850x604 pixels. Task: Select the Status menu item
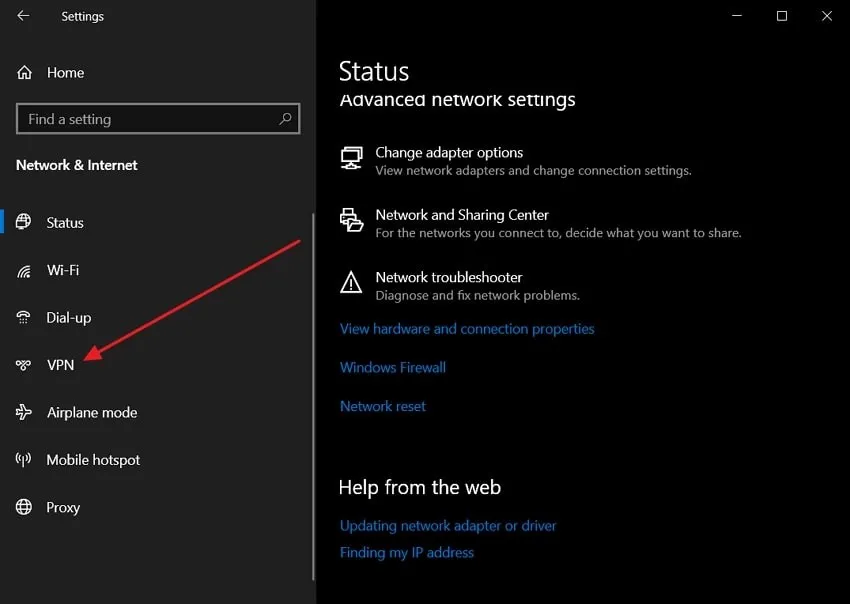[x=65, y=223]
